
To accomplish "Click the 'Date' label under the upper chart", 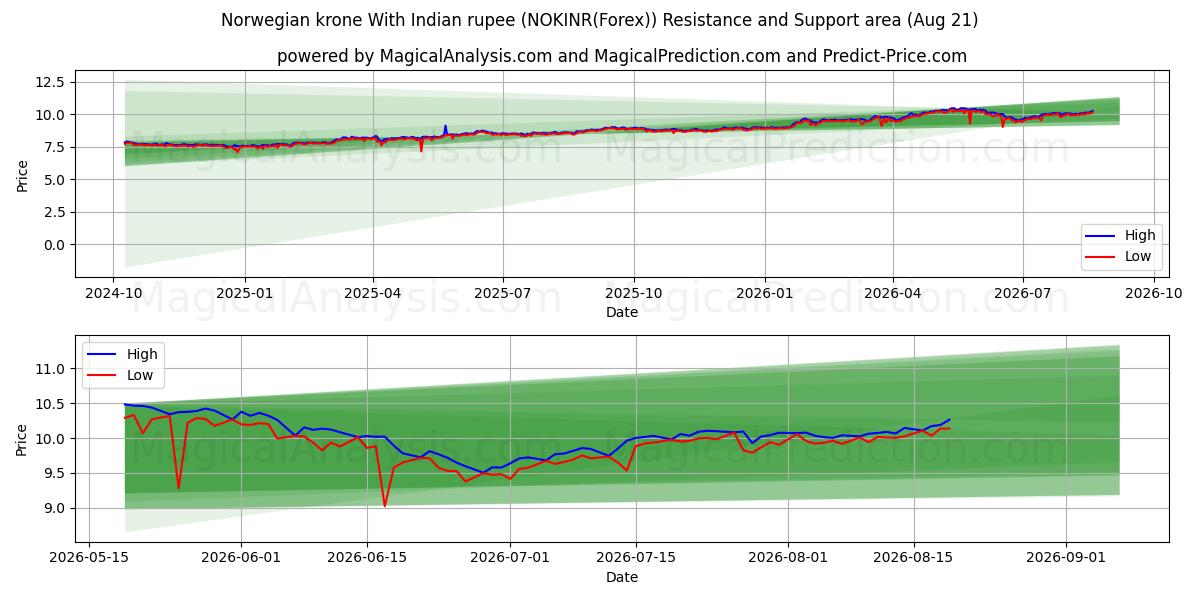I will click(x=622, y=312).
